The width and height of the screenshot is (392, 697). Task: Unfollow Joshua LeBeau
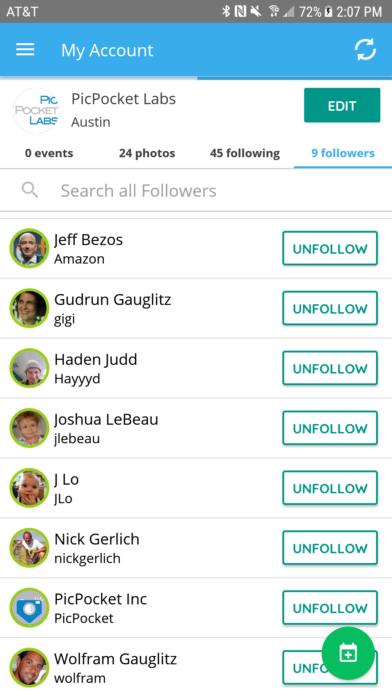point(330,428)
